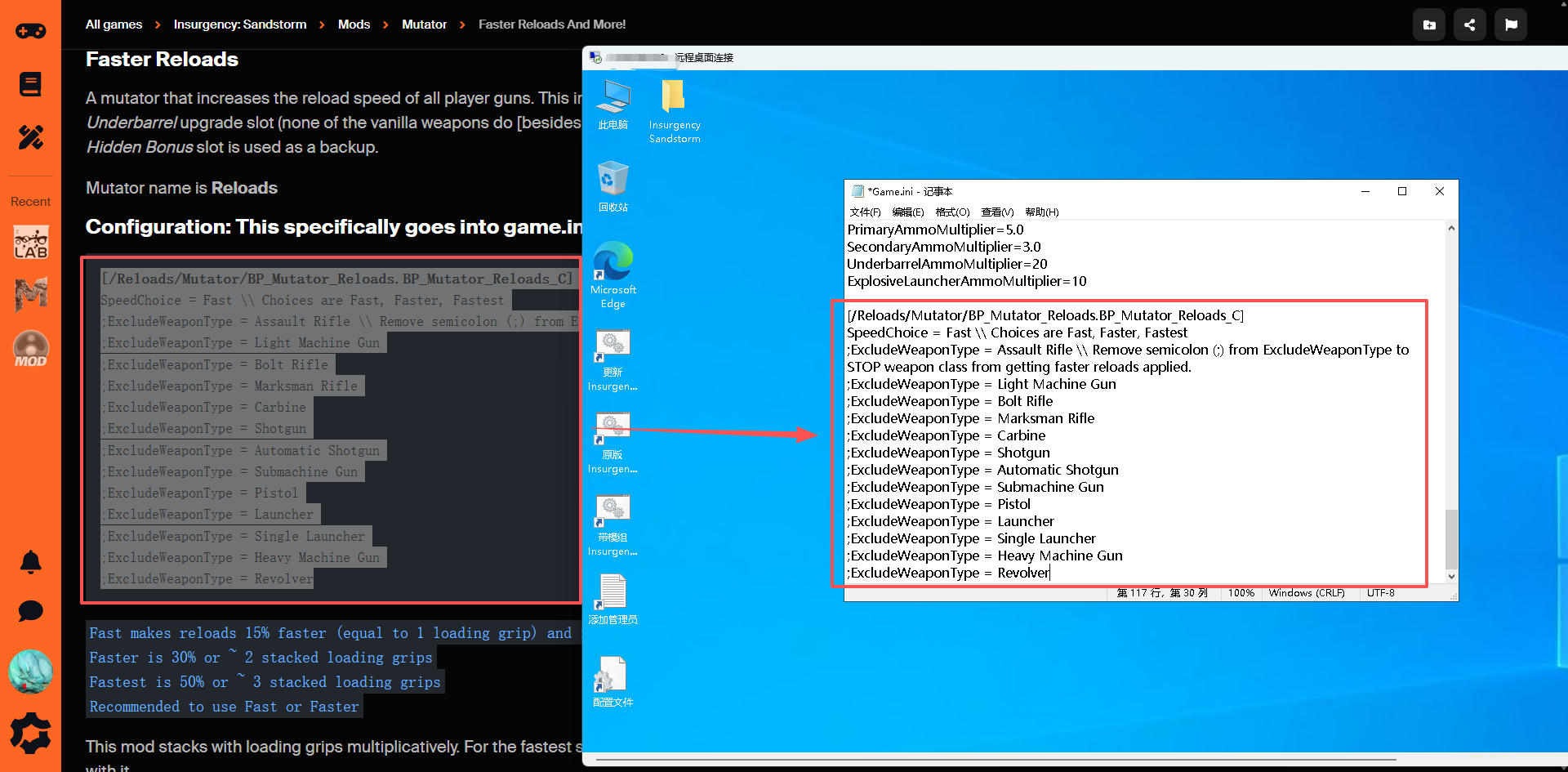Click the Single Launcher line in the web page code block
Image resolution: width=1568 pixels, height=772 pixels.
coord(236,536)
